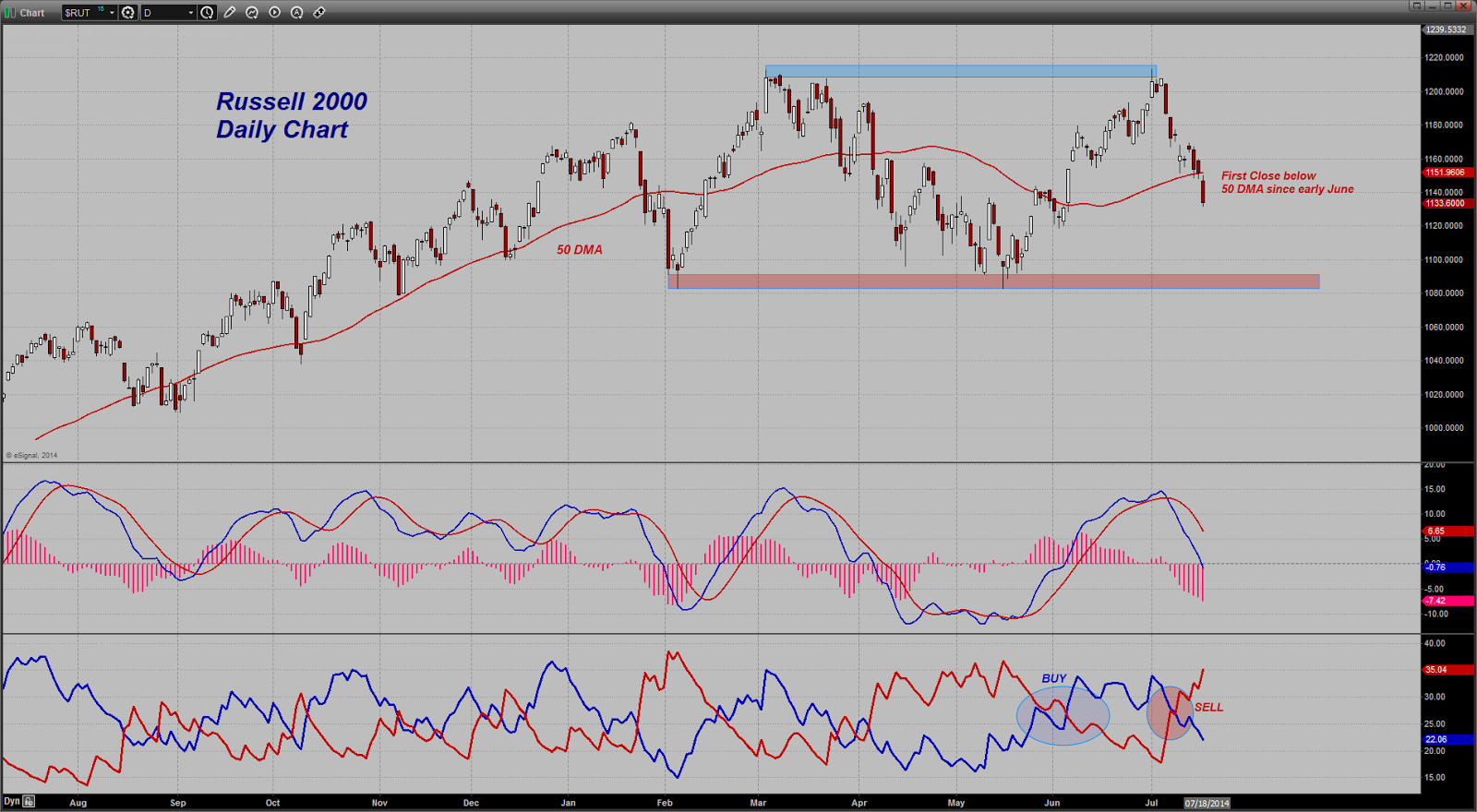Image resolution: width=1477 pixels, height=812 pixels.
Task: Open the studies chart-line icon menu
Action: point(252,13)
